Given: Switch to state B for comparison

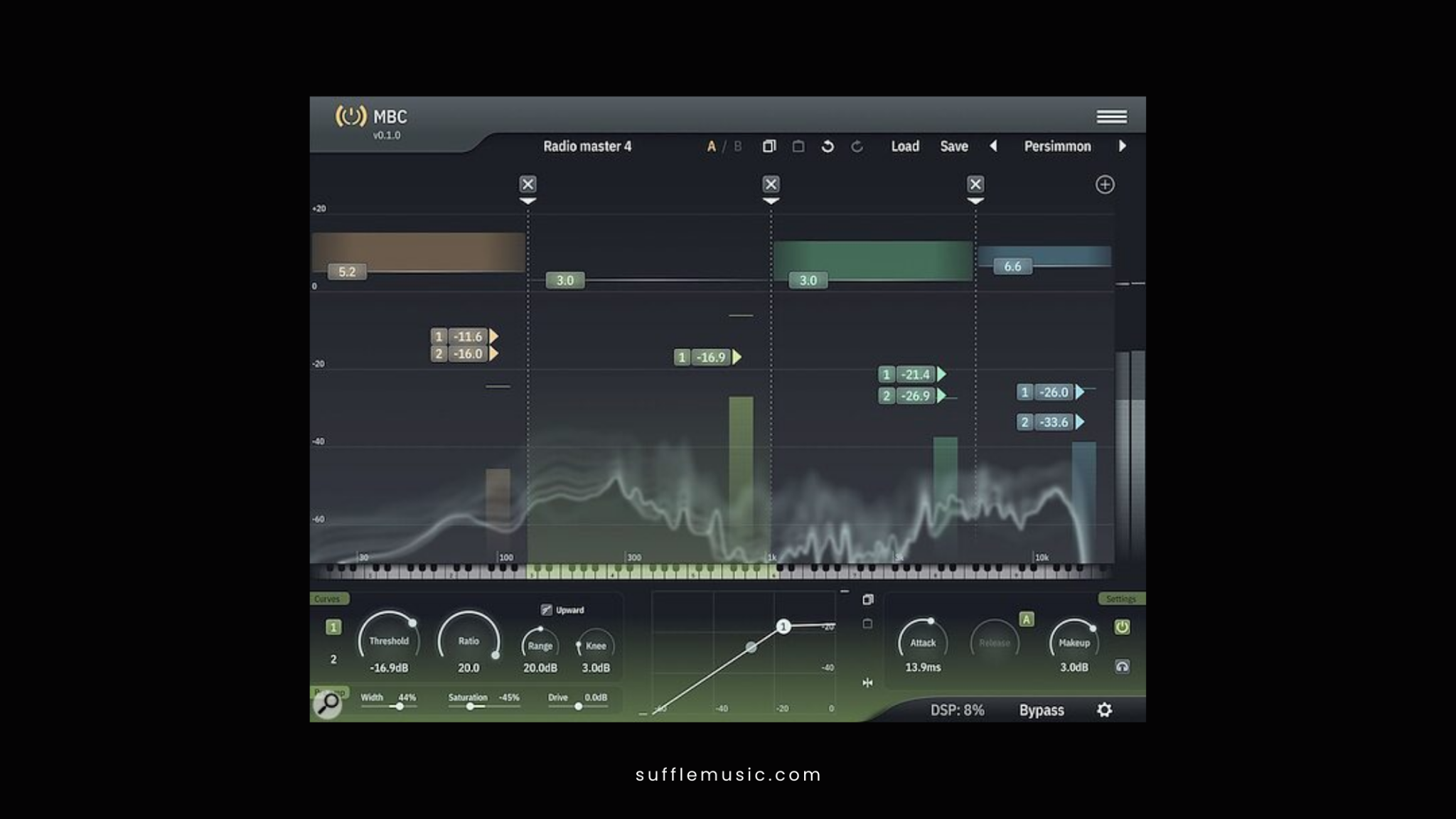Looking at the screenshot, I should coord(738,146).
